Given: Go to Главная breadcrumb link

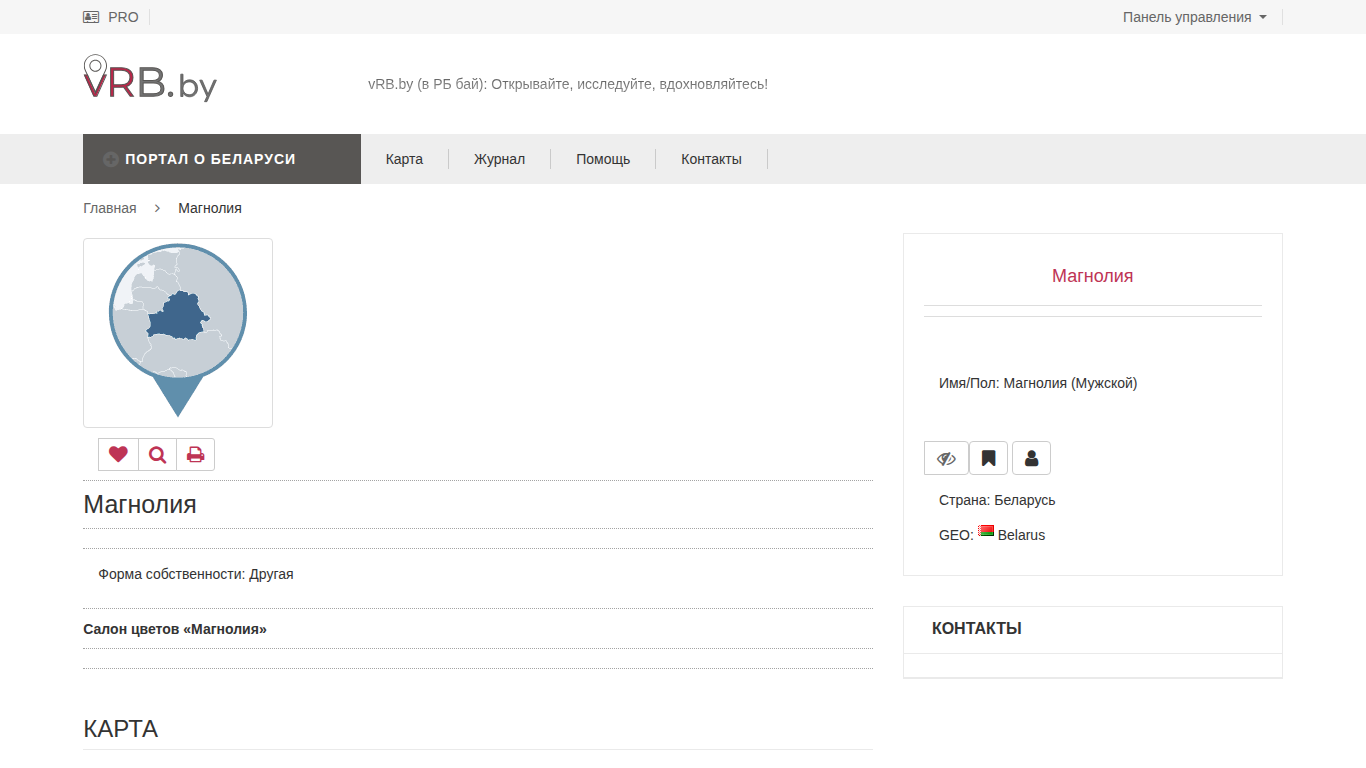Looking at the screenshot, I should click(x=110, y=208).
